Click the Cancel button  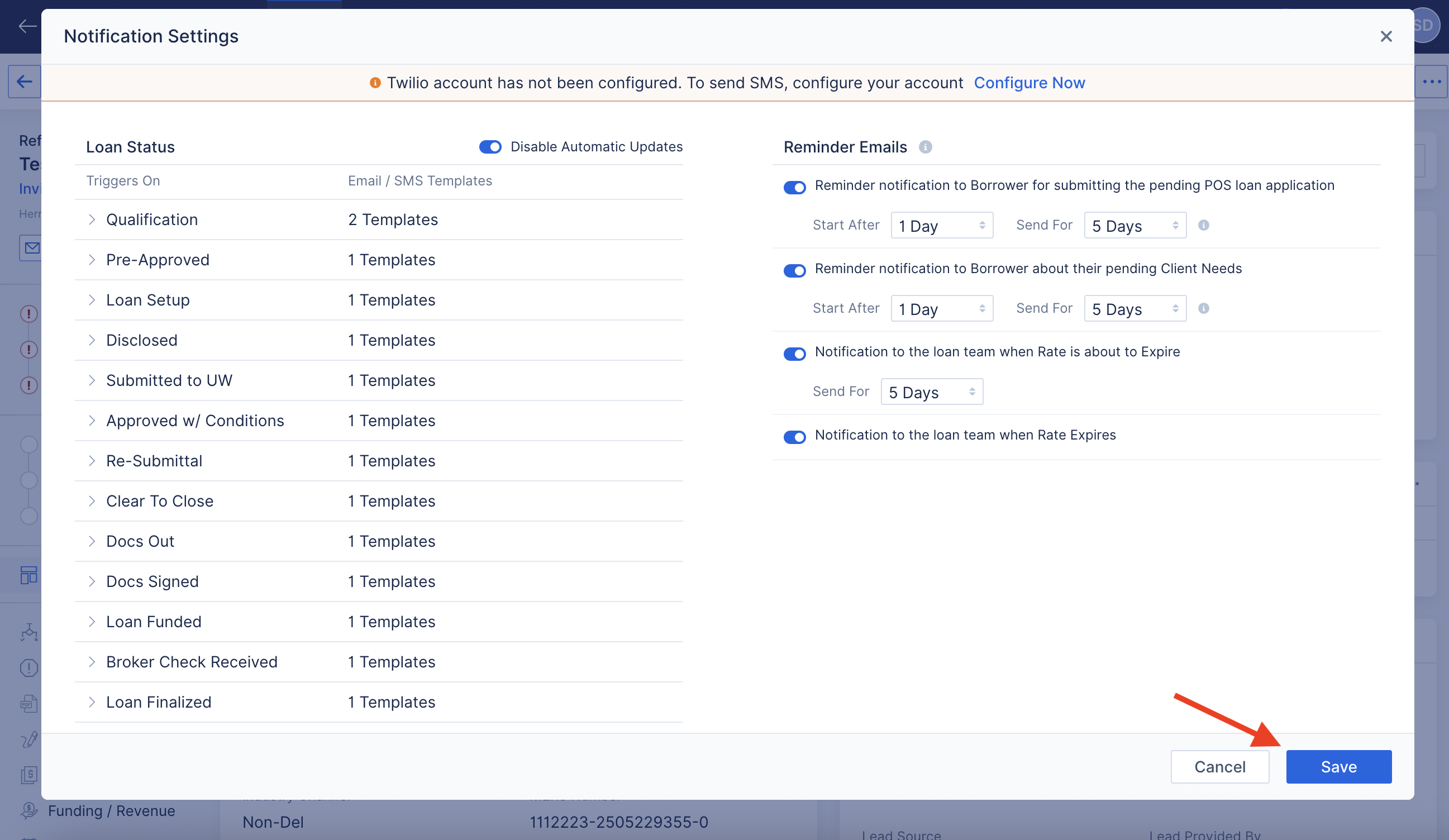coord(1219,766)
